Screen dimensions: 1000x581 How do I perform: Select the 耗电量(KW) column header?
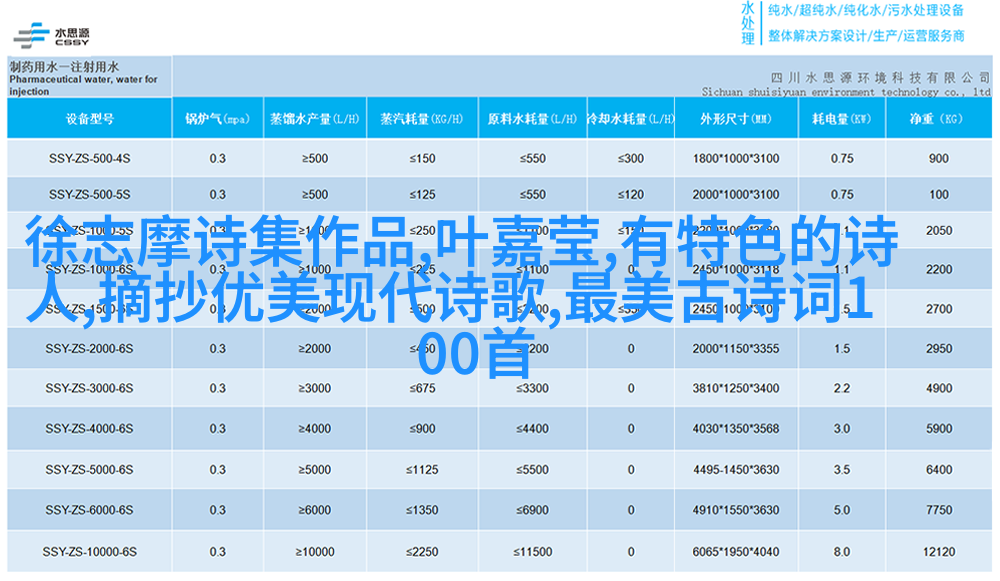pos(842,119)
